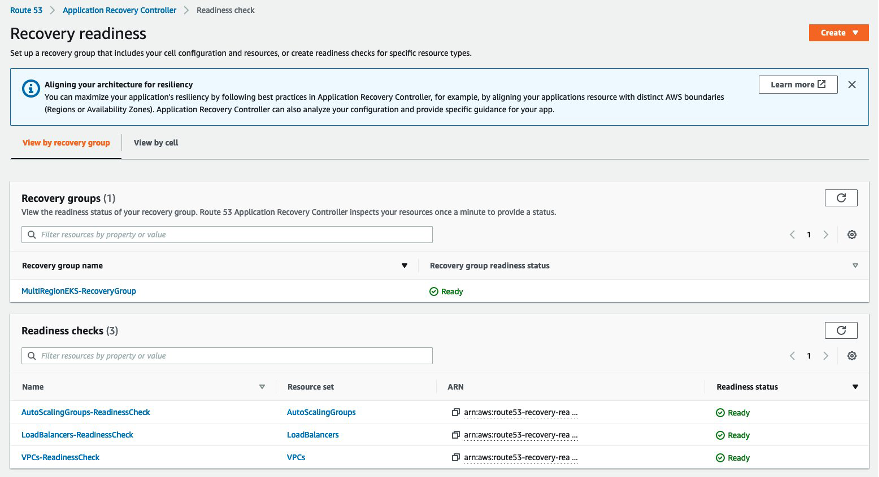
Task: Sort by Recovery group name column
Action: 404,266
